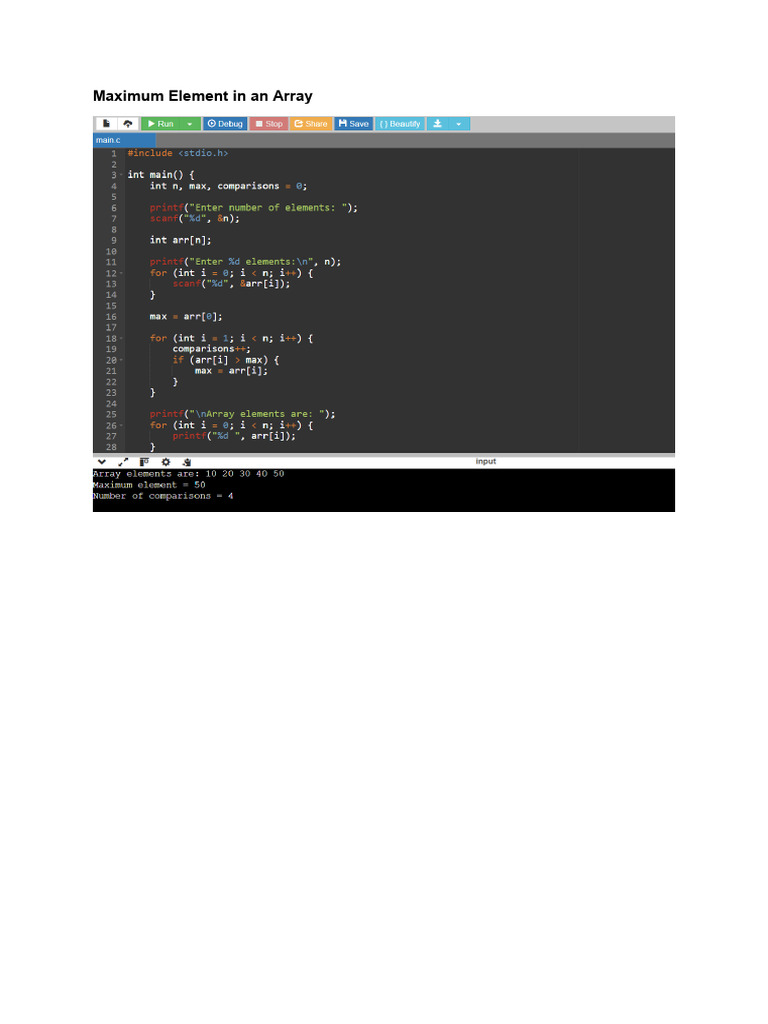Run the program with Run button
768x1024 pixels.
click(x=161, y=123)
